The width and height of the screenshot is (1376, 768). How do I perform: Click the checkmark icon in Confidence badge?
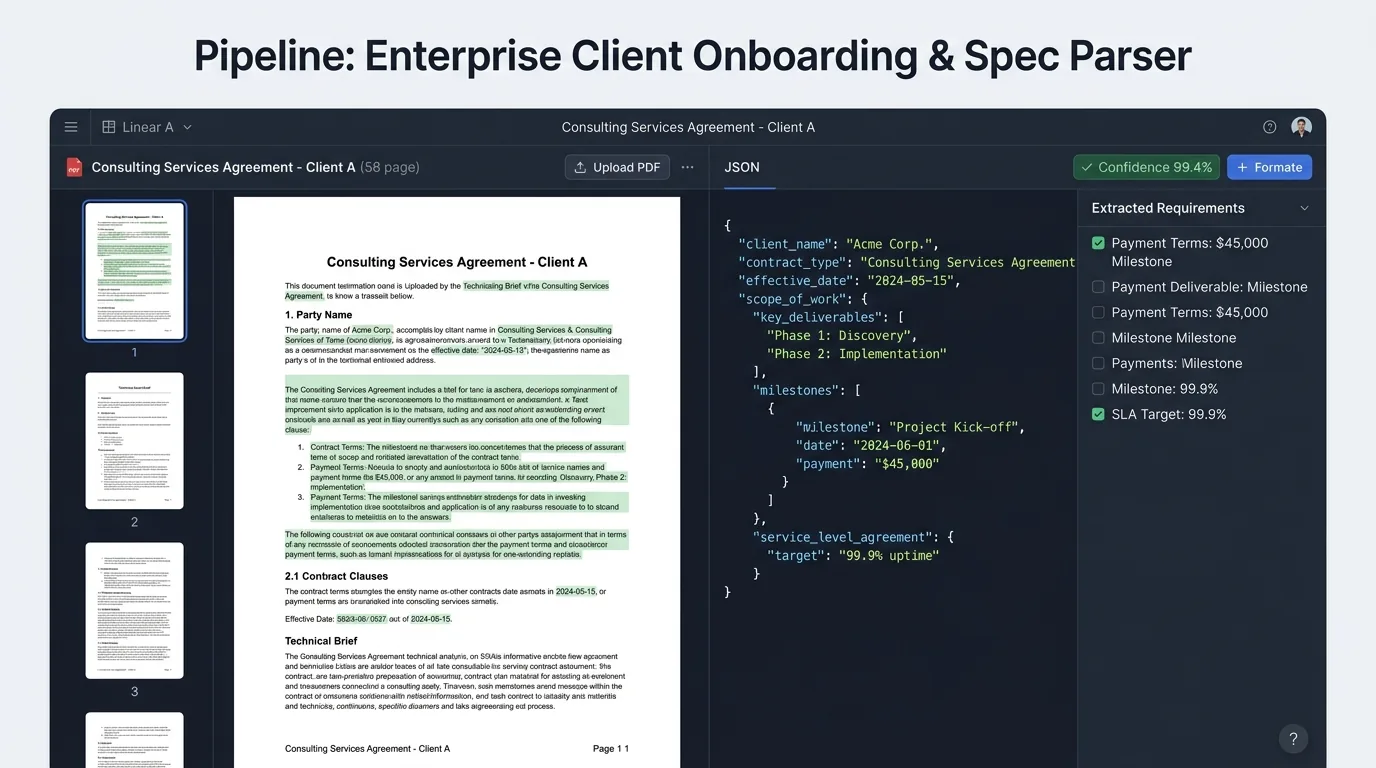[1087, 167]
